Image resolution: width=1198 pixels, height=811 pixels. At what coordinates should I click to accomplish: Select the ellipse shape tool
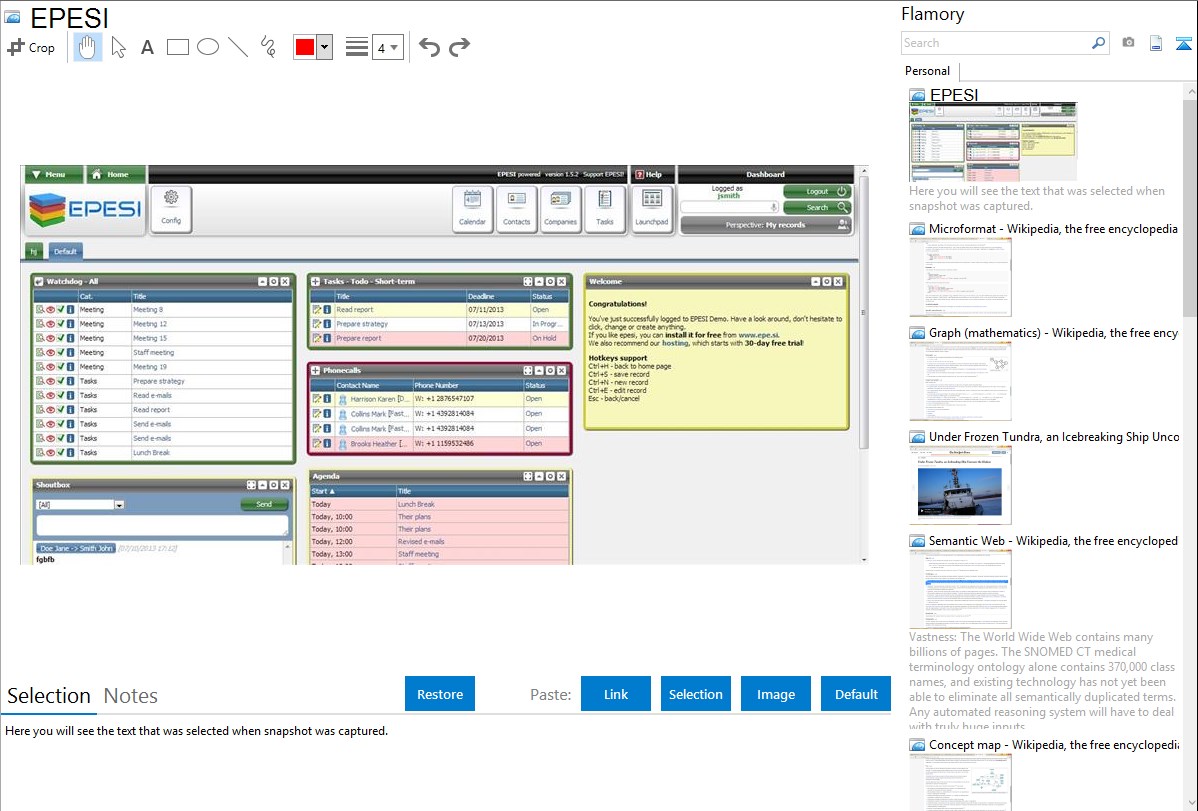(x=208, y=47)
